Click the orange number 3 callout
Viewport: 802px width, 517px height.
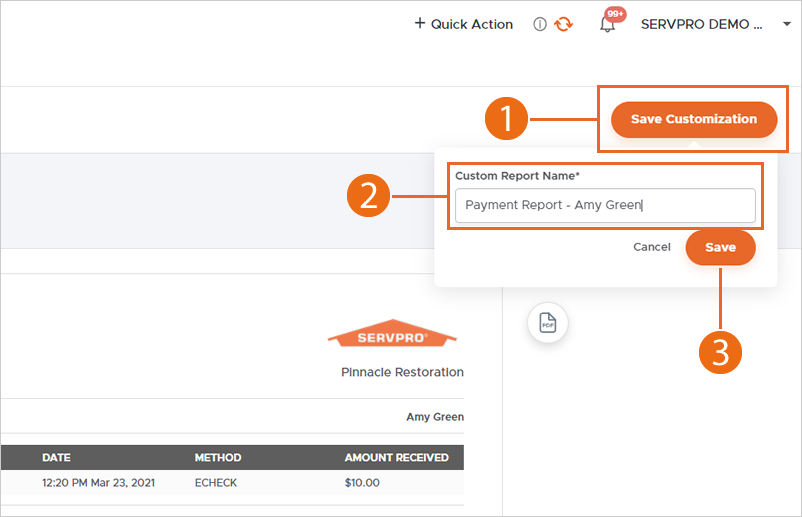click(720, 351)
